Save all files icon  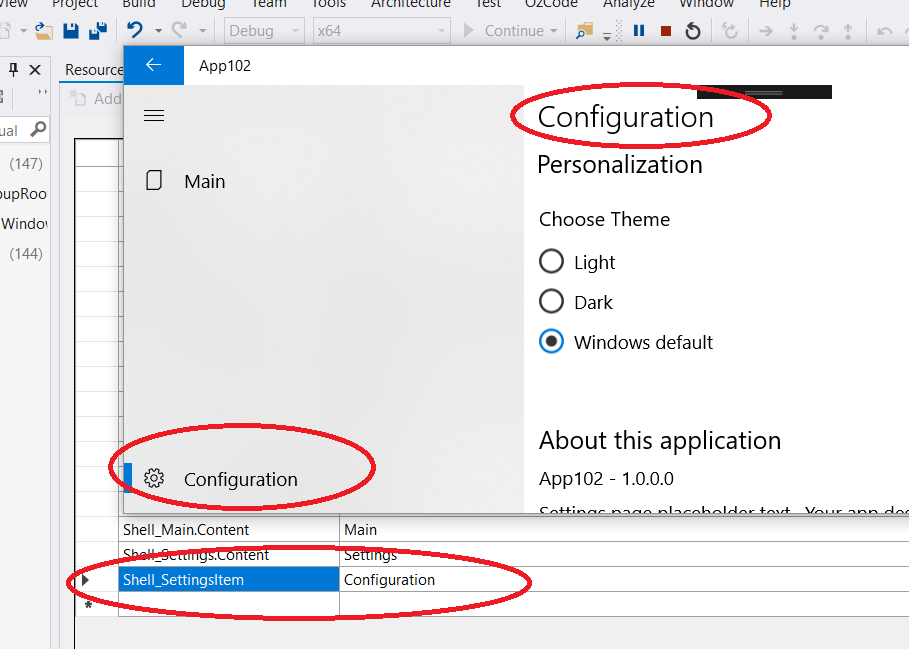pos(98,31)
